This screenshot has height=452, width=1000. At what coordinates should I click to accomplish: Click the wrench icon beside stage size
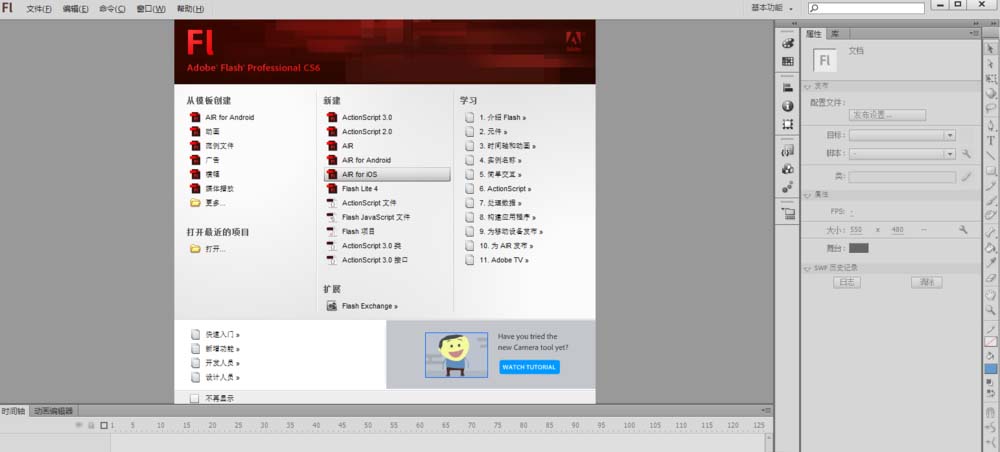(963, 230)
